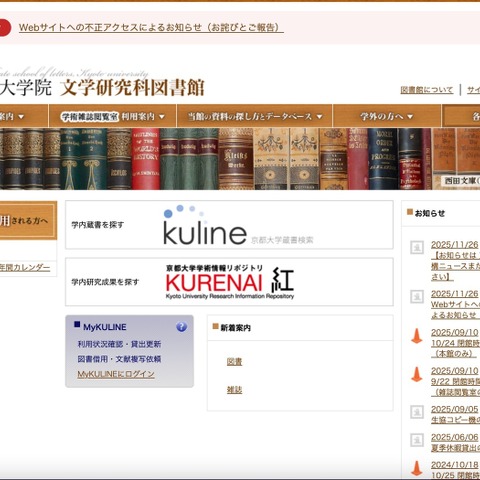Click the MyKULINE heading

pos(105,327)
